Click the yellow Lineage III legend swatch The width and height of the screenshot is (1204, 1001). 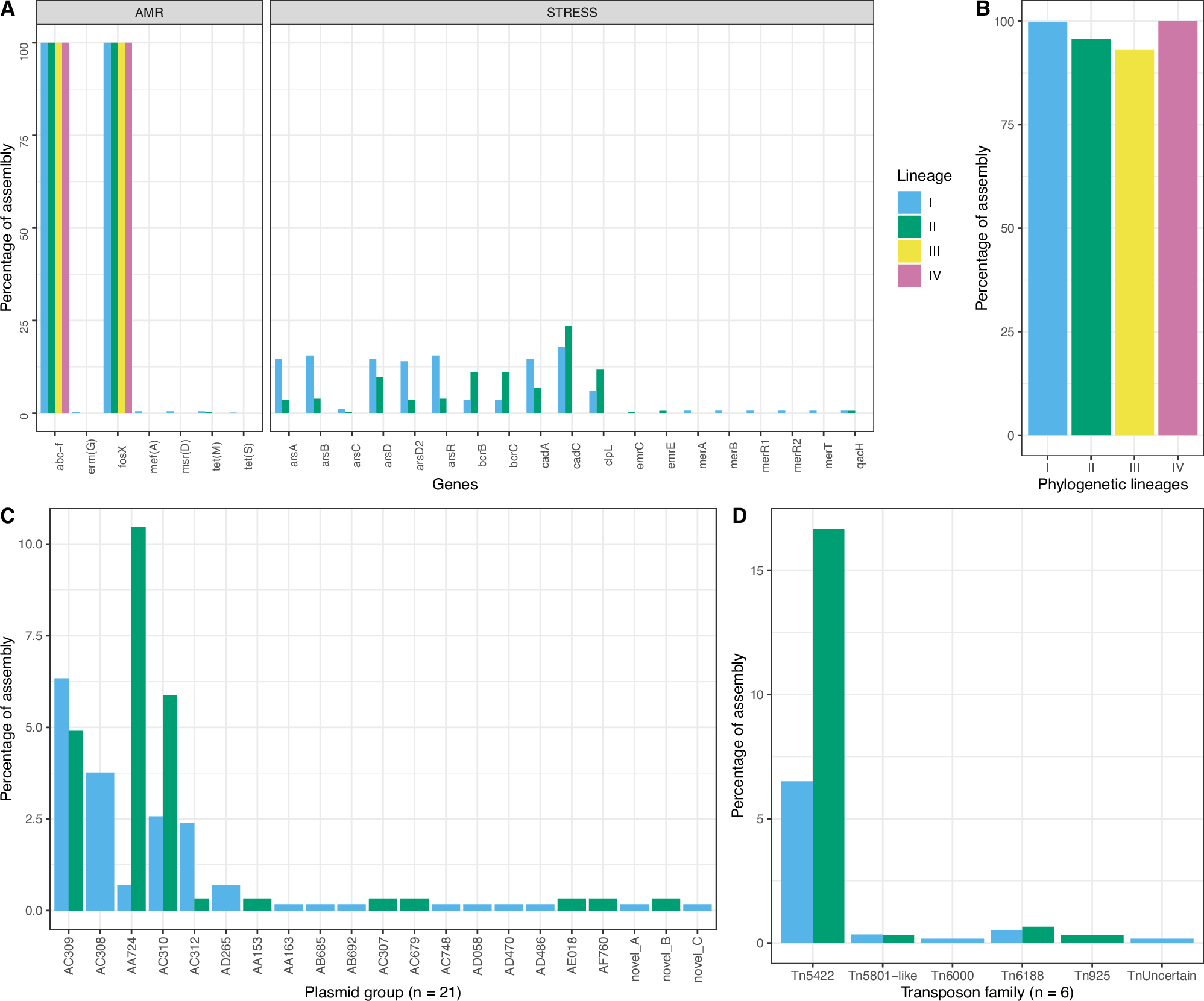[x=909, y=251]
